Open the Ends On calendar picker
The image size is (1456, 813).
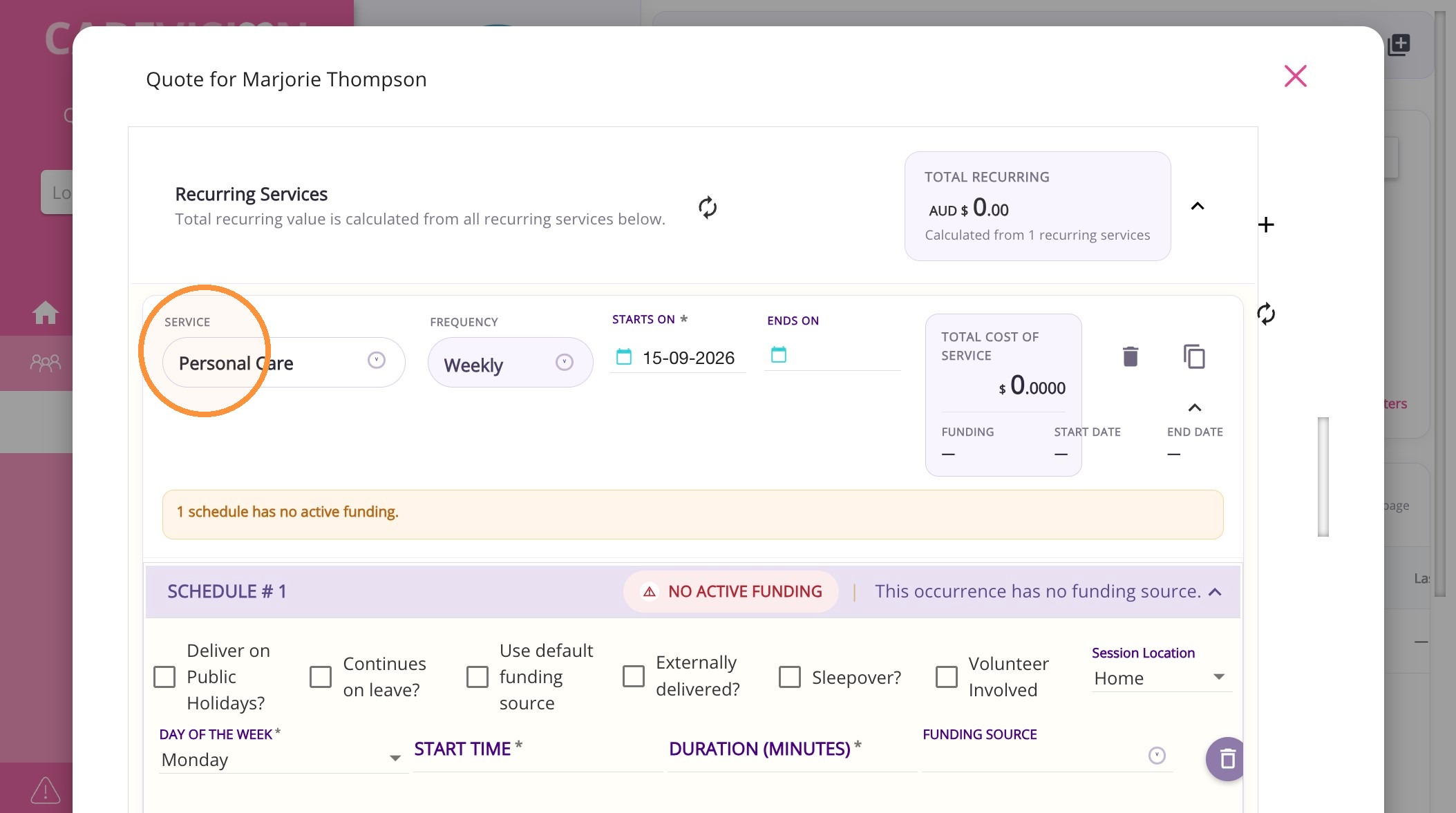tap(779, 354)
